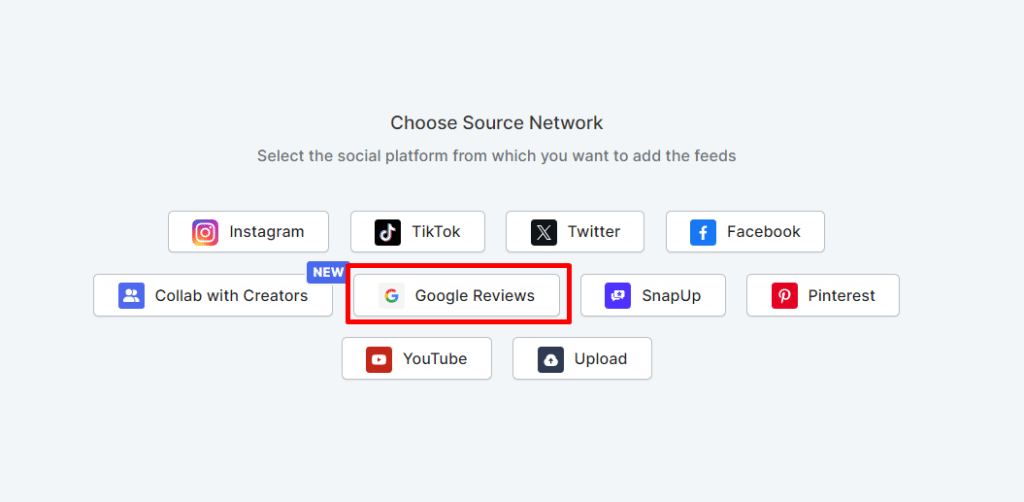Click the Upload cloud icon
The image size is (1024, 502).
[x=550, y=359]
